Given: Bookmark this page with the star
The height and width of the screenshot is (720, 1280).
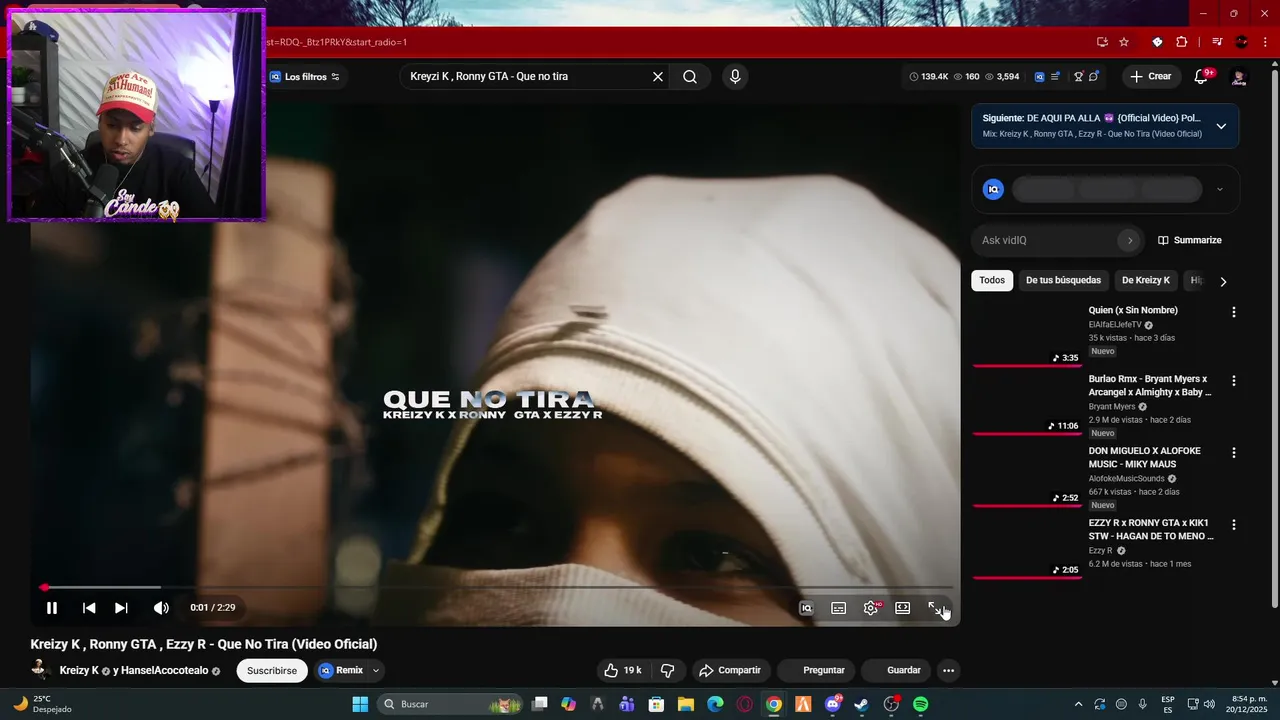Looking at the screenshot, I should 1124,42.
